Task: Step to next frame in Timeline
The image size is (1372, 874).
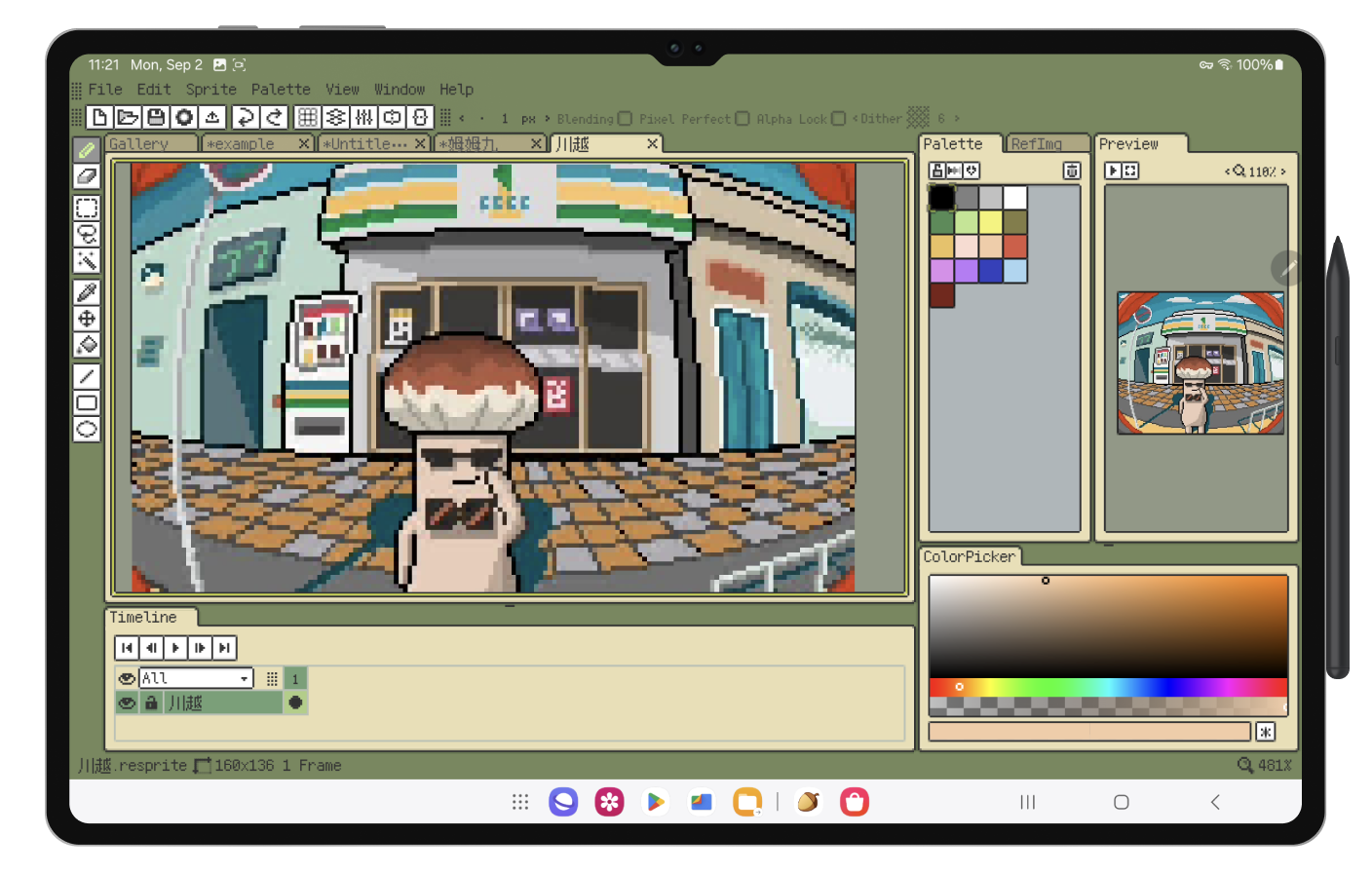Action: click(x=201, y=648)
